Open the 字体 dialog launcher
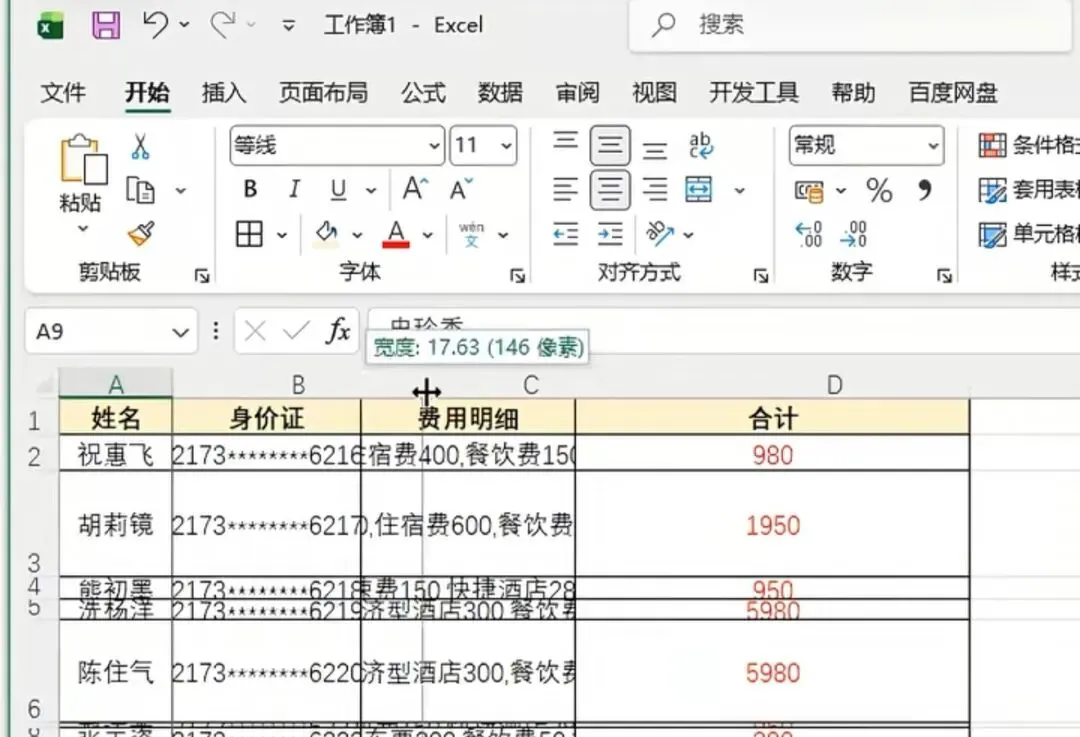This screenshot has width=1080, height=737. (517, 276)
